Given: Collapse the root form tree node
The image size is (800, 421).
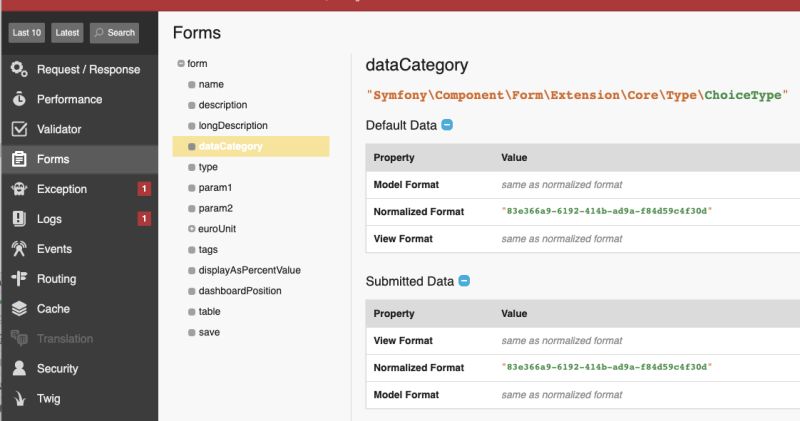Looking at the screenshot, I should (181, 64).
